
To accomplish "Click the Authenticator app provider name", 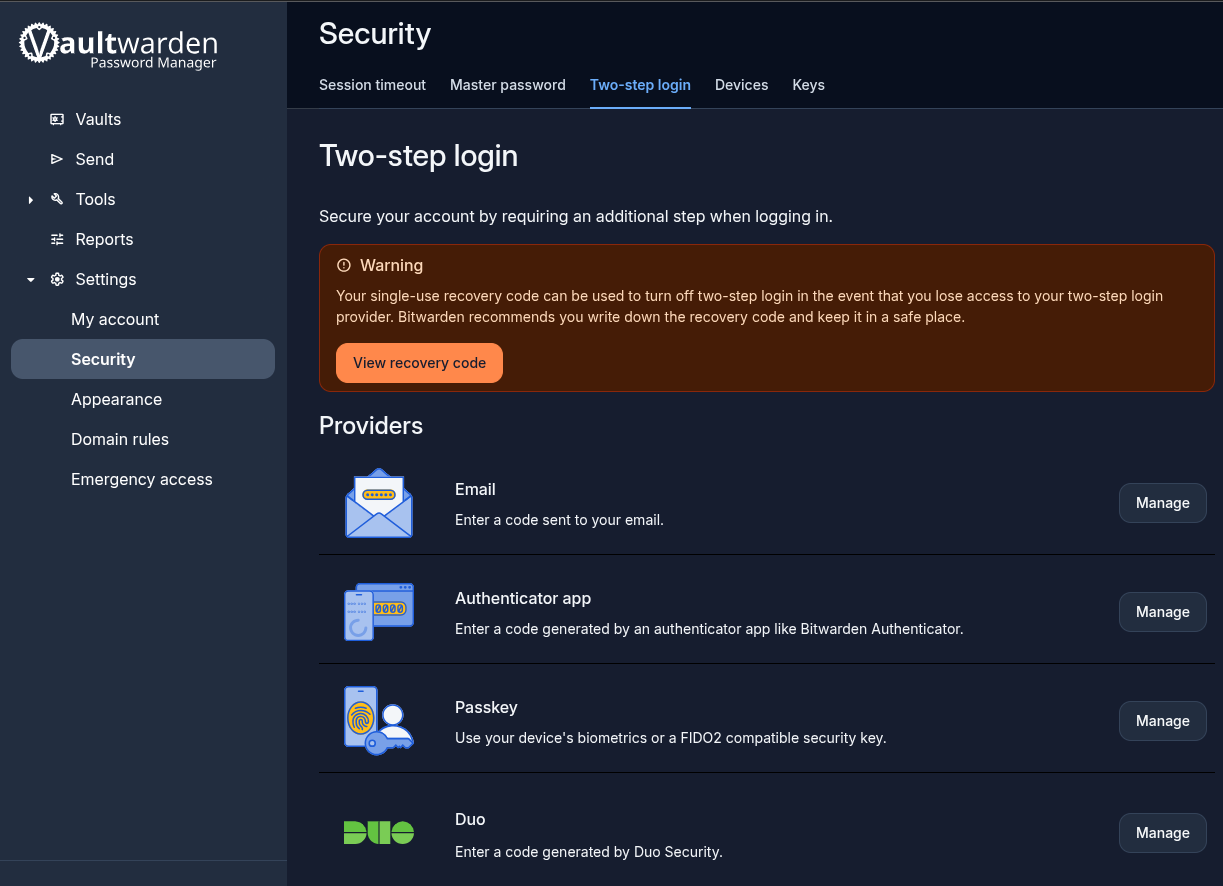I will pyautogui.click(x=523, y=598).
